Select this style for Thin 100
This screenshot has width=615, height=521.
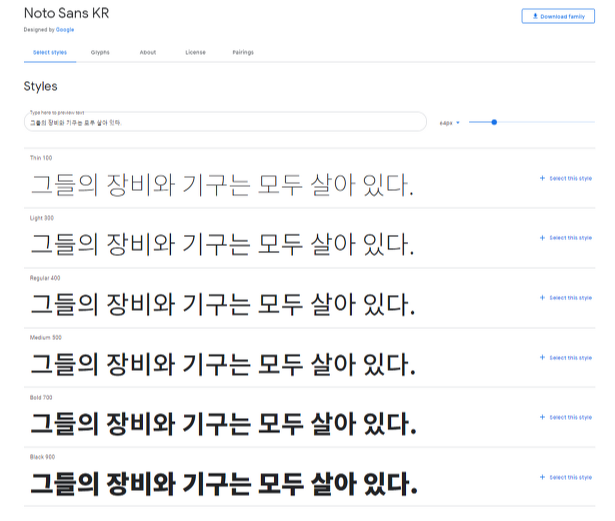pyautogui.click(x=566, y=178)
